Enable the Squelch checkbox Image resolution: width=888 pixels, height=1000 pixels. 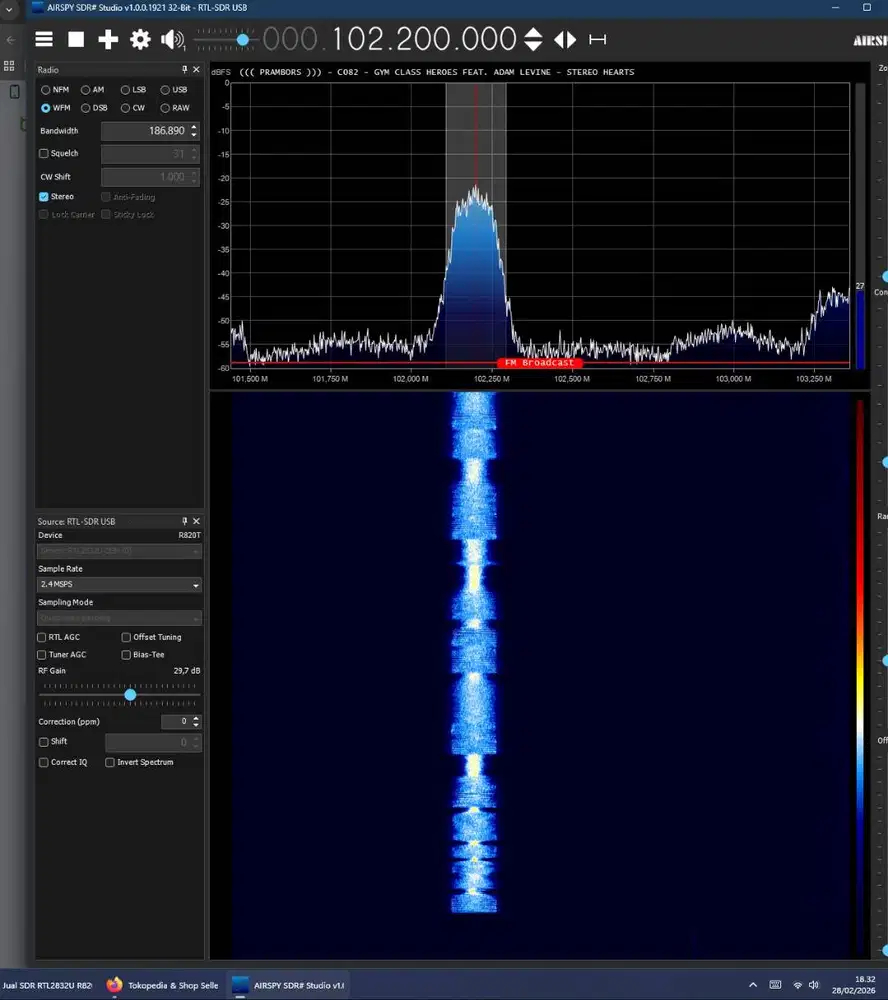[44, 154]
